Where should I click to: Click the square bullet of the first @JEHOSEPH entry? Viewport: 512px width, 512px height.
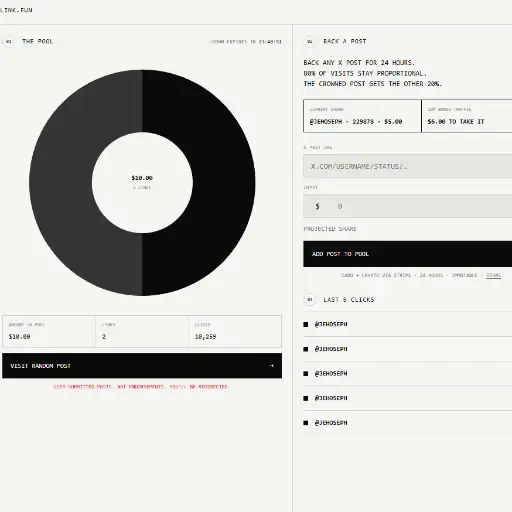click(306, 324)
